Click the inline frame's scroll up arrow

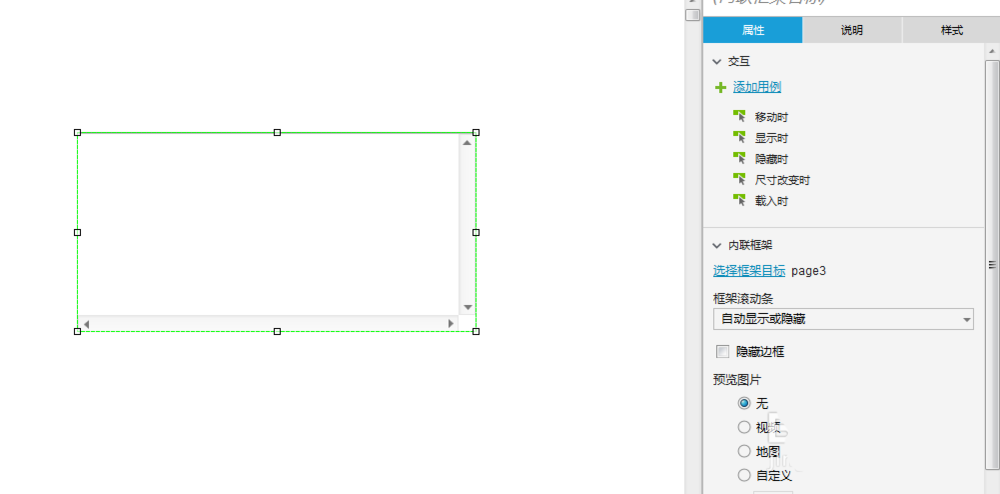pyautogui.click(x=467, y=143)
